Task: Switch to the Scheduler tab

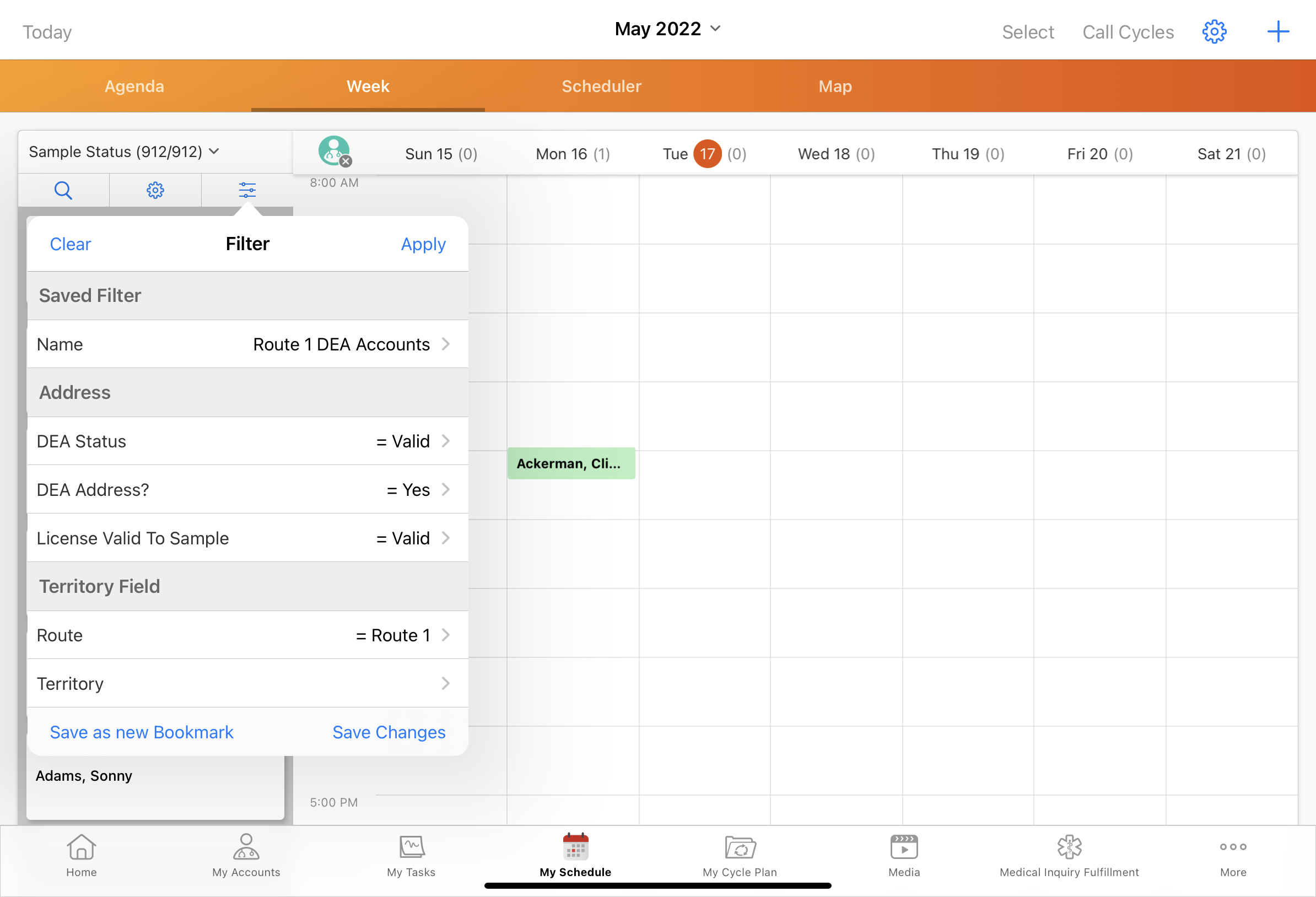Action: (601, 86)
